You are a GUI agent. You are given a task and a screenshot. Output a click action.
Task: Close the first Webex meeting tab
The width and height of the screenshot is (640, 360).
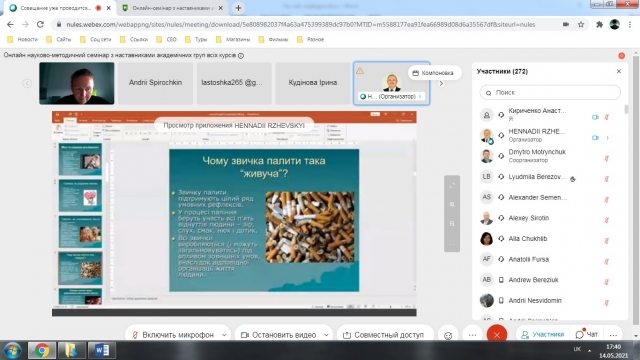click(x=109, y=8)
